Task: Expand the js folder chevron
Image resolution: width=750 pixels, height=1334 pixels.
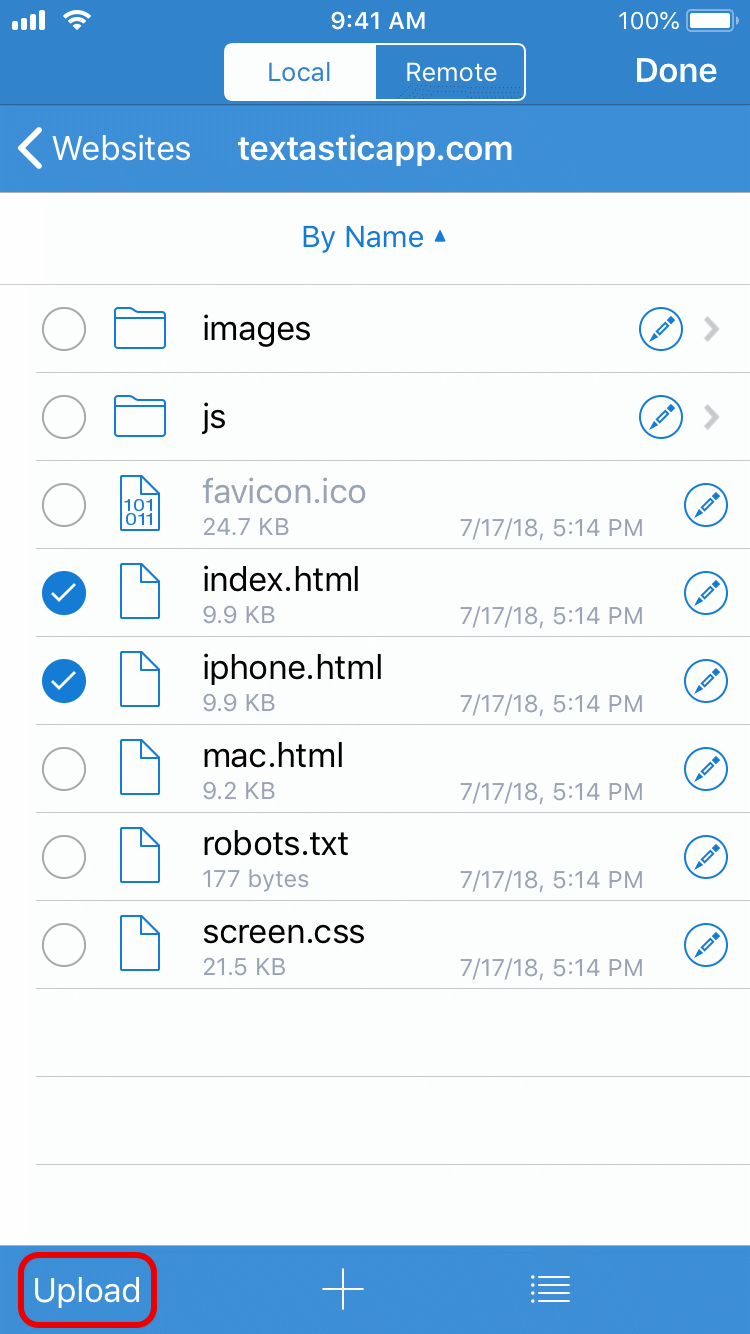Action: click(x=712, y=417)
